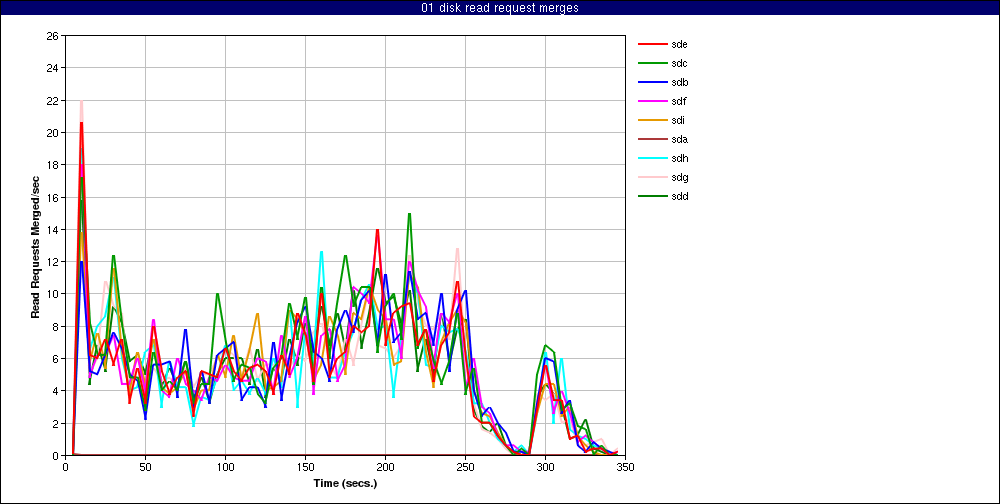Click the x-axis tick label '250'
This screenshot has width=1000, height=504.
click(466, 467)
